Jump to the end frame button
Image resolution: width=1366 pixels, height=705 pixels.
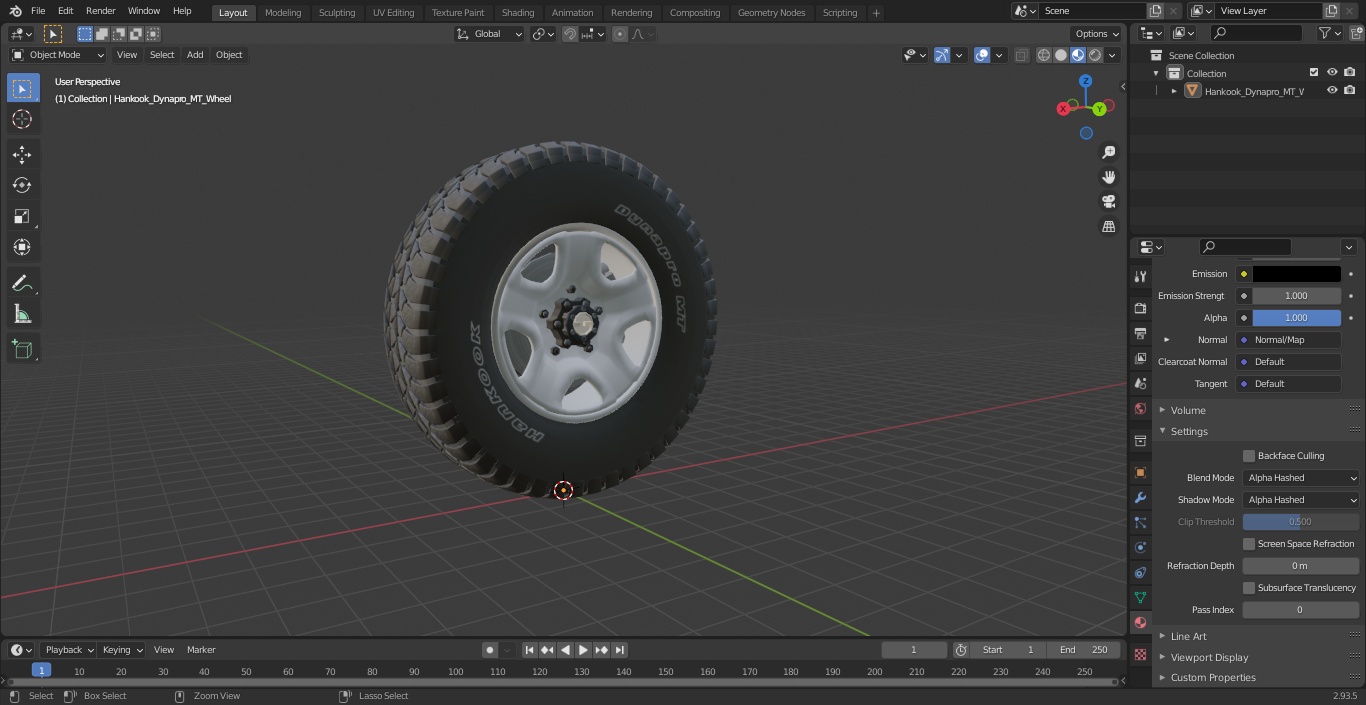tap(619, 650)
